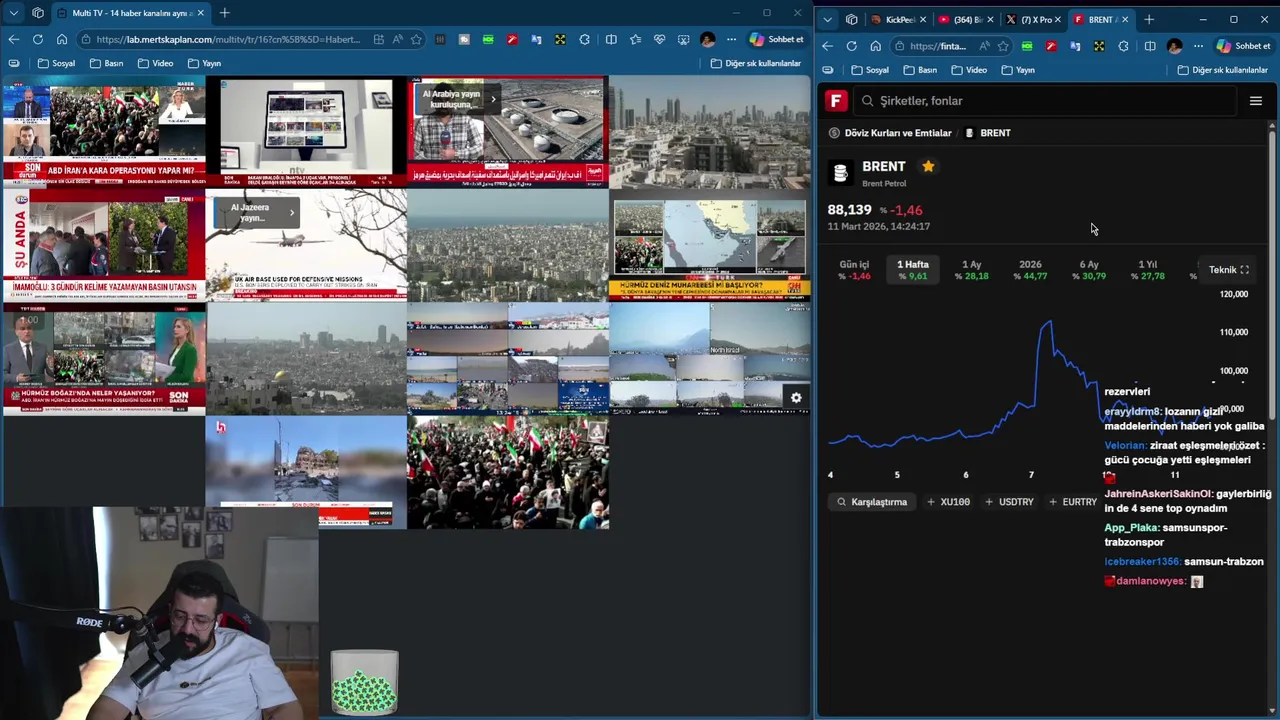This screenshot has width=1280, height=720.
Task: Open the Sosyal bookmarks folder in left browser
Action: 55,63
